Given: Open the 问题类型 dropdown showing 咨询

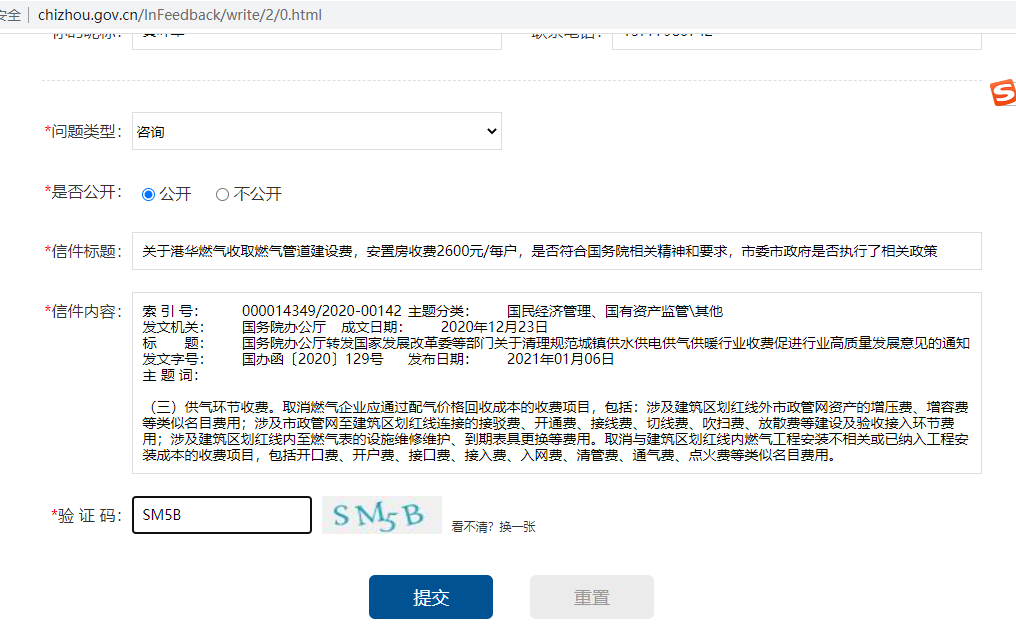Looking at the screenshot, I should click(316, 131).
